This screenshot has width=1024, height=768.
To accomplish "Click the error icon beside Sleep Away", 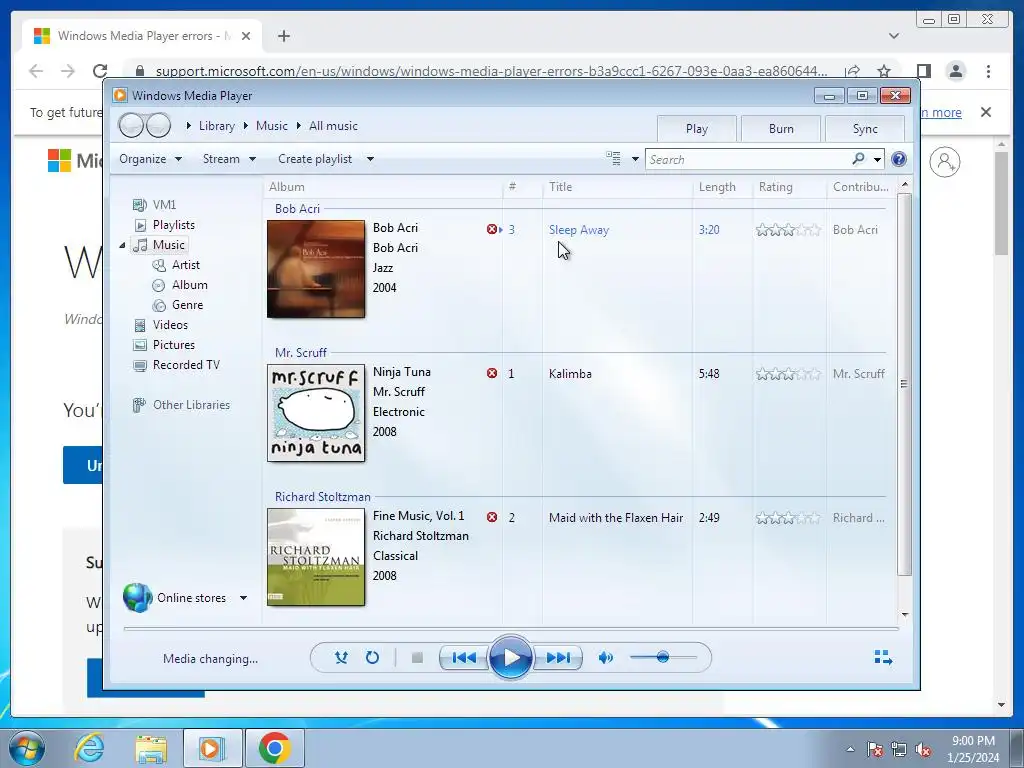I will [492, 229].
